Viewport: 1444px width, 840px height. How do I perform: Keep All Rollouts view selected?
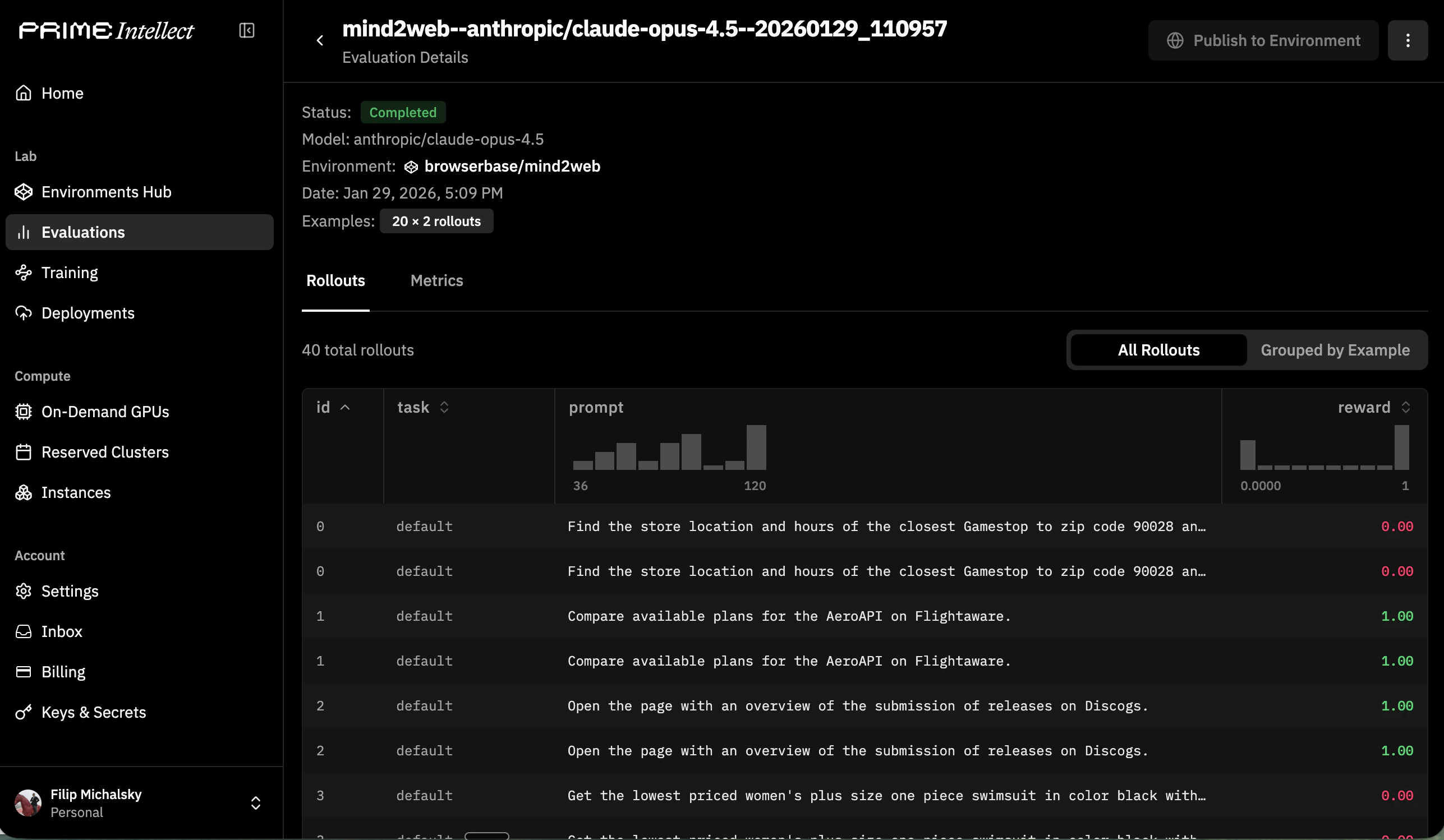click(x=1158, y=349)
